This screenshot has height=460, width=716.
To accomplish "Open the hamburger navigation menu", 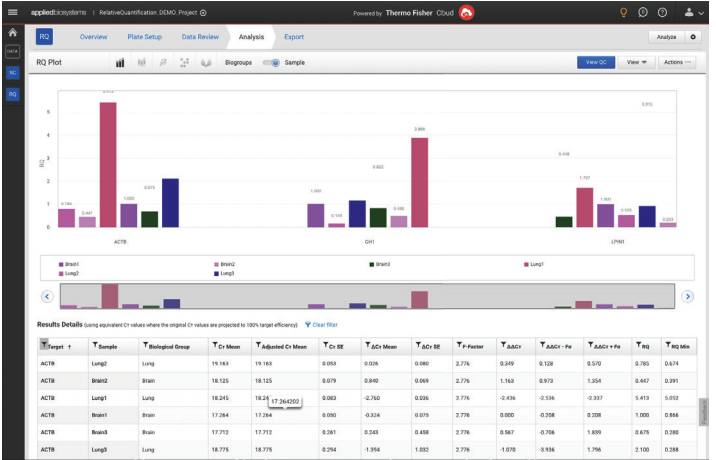I will (12, 12).
